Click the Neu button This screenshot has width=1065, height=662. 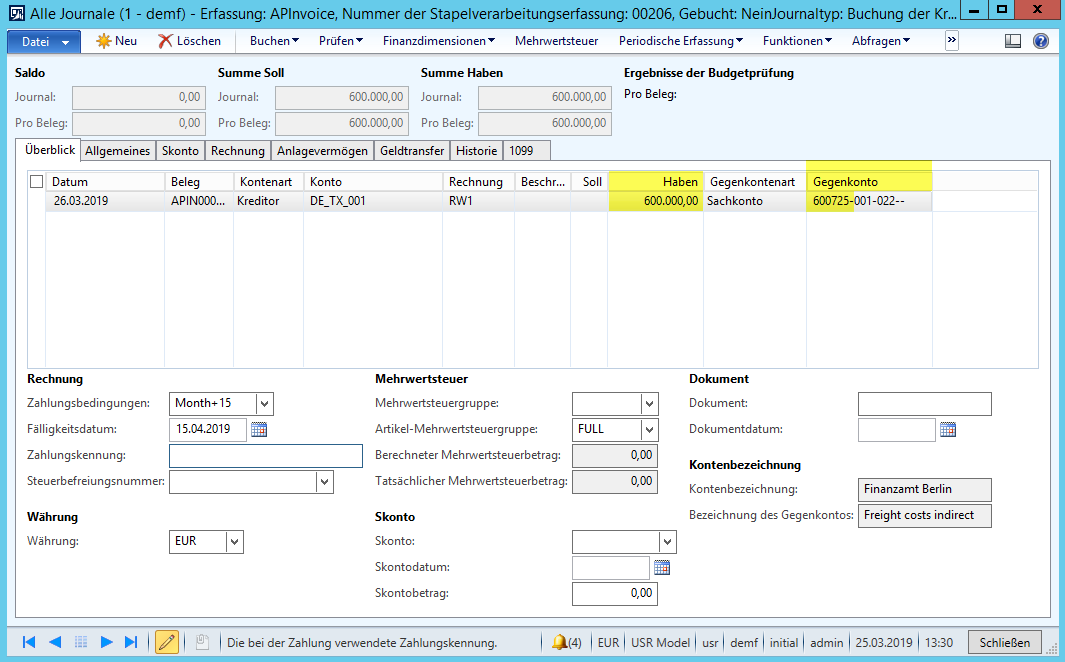click(x=116, y=41)
